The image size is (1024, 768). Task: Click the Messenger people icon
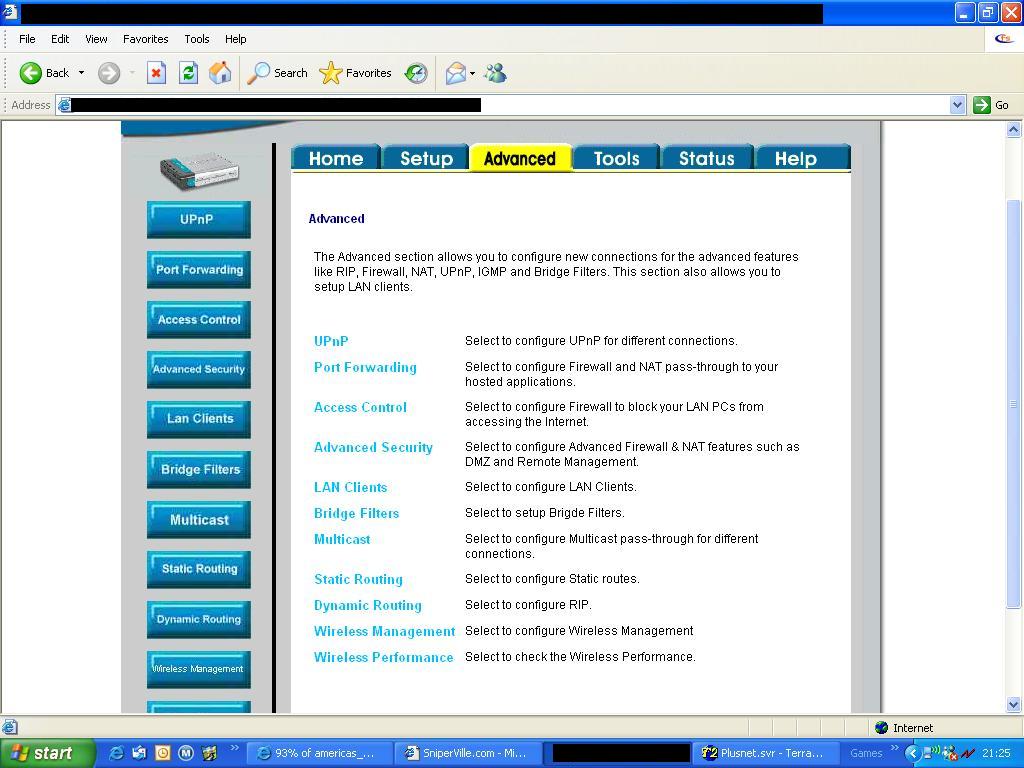[x=496, y=73]
